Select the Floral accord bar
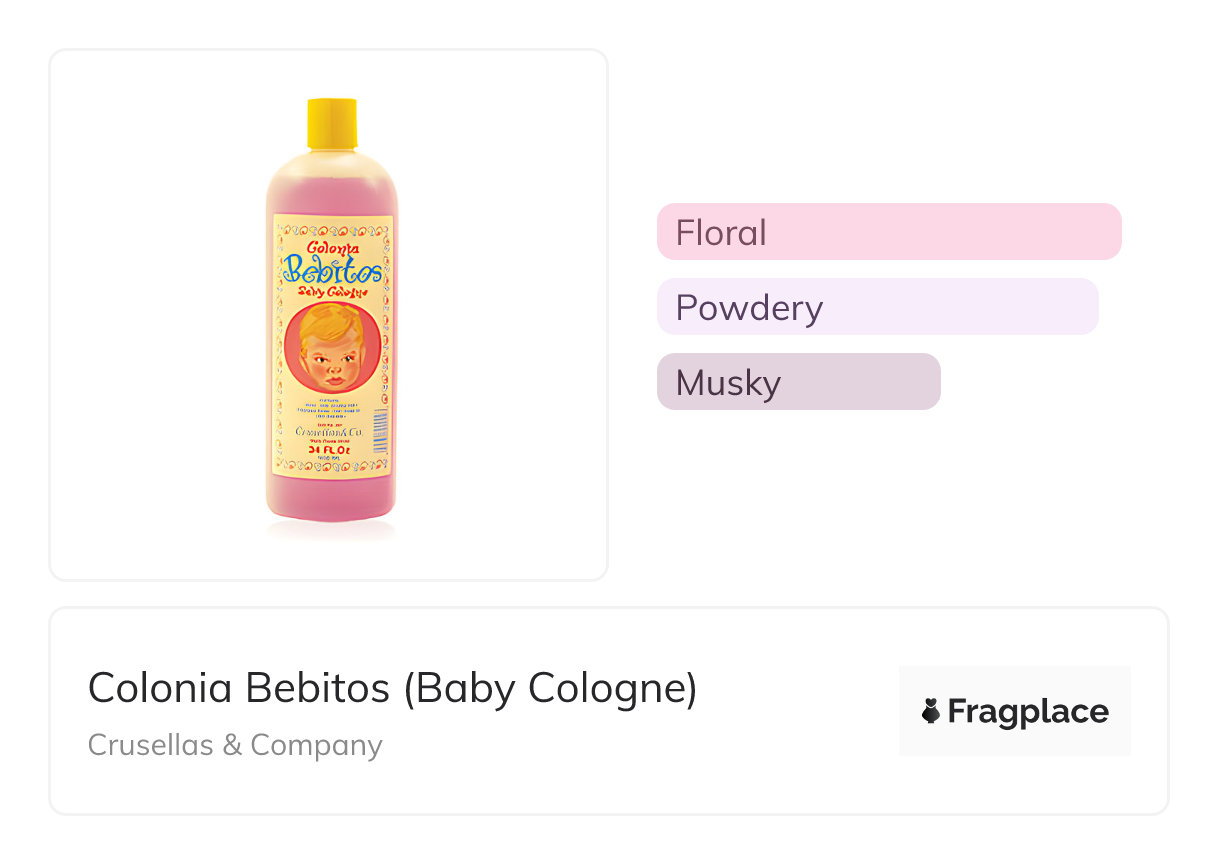The height and width of the screenshot is (864, 1218). click(888, 232)
